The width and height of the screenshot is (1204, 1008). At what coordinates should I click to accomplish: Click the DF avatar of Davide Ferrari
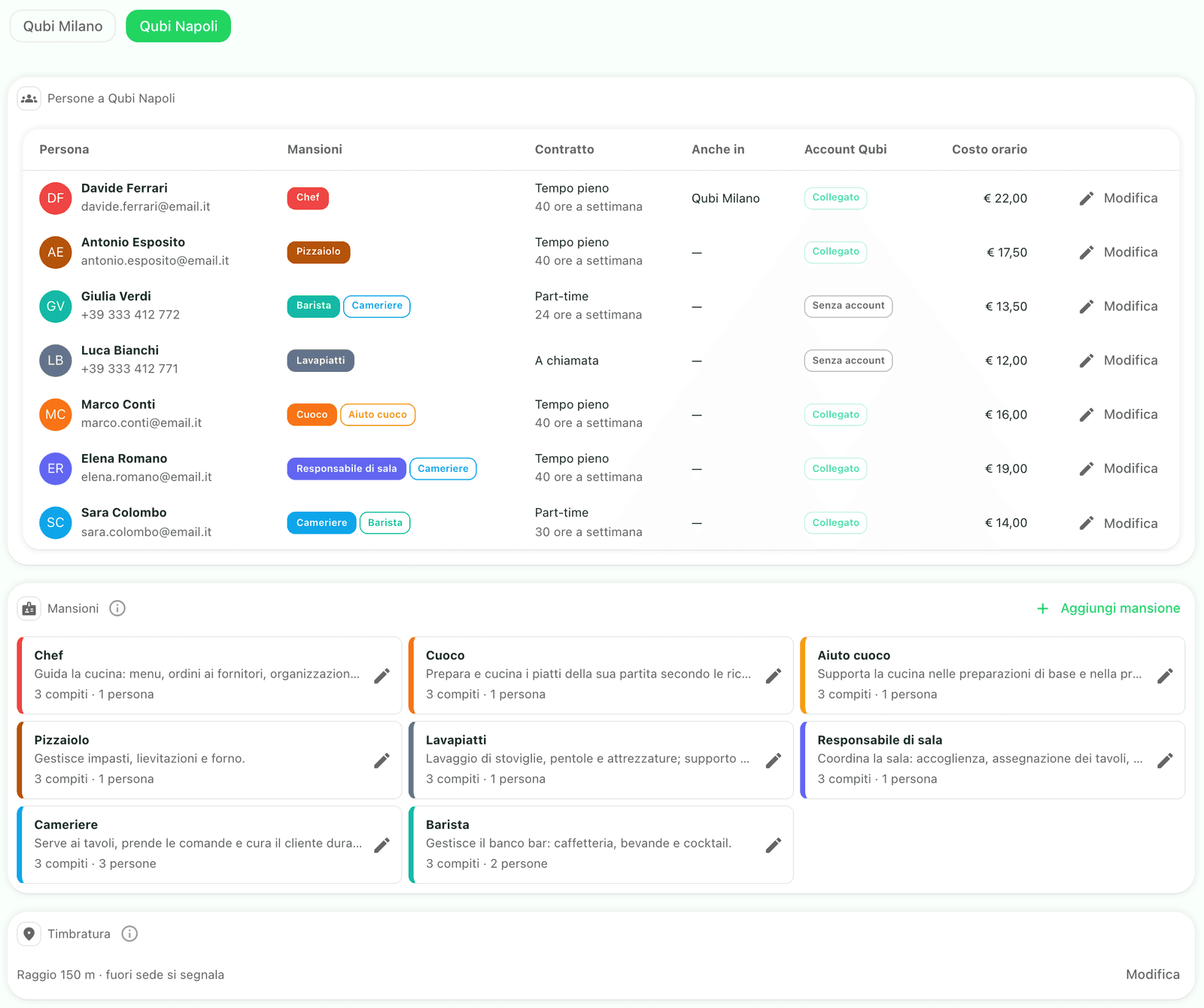coord(56,199)
